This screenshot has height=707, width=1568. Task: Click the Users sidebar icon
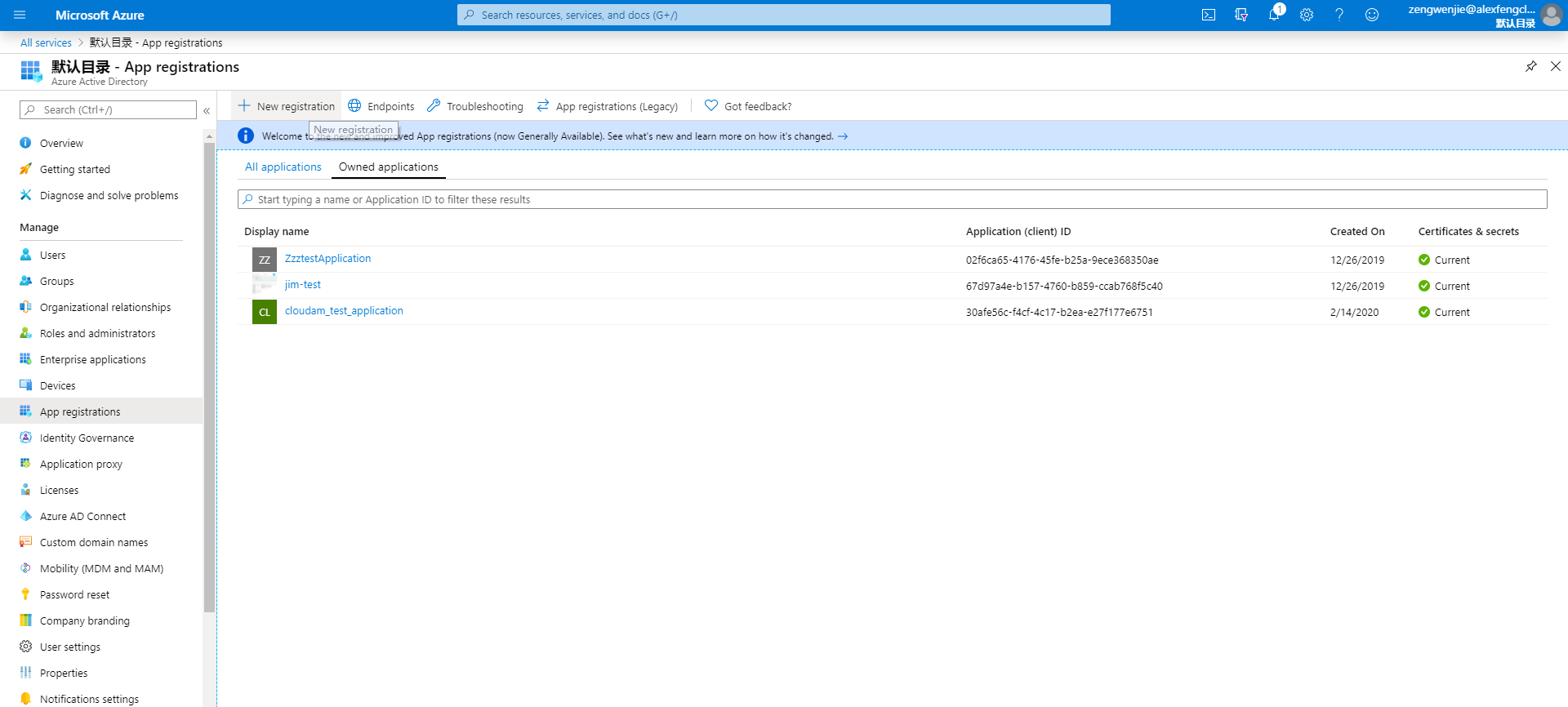coord(25,255)
